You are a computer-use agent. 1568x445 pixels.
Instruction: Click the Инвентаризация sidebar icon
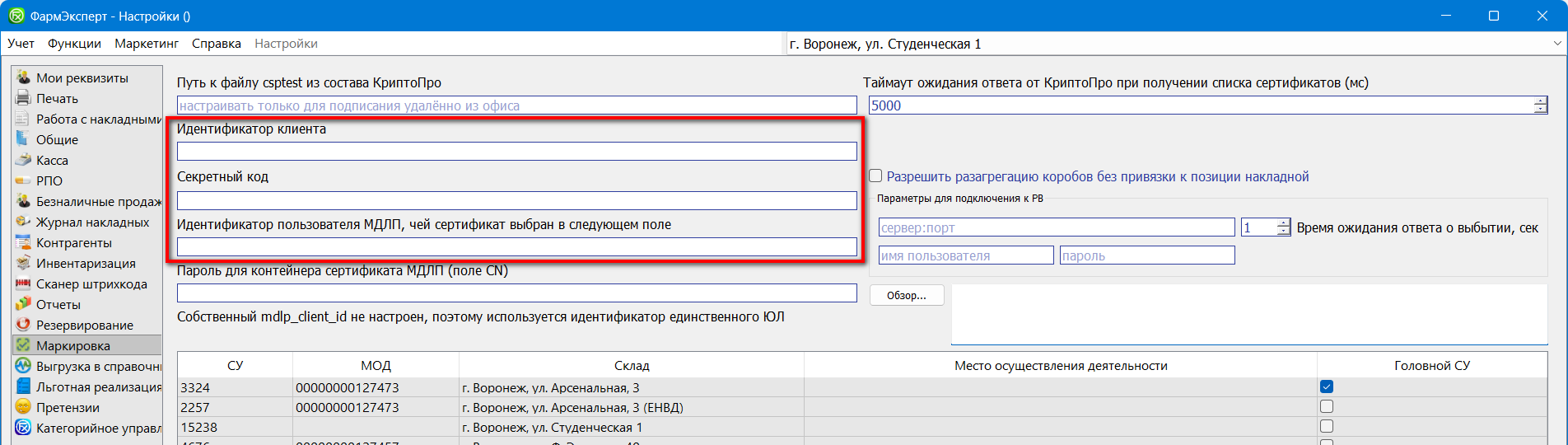pyautogui.click(x=23, y=263)
